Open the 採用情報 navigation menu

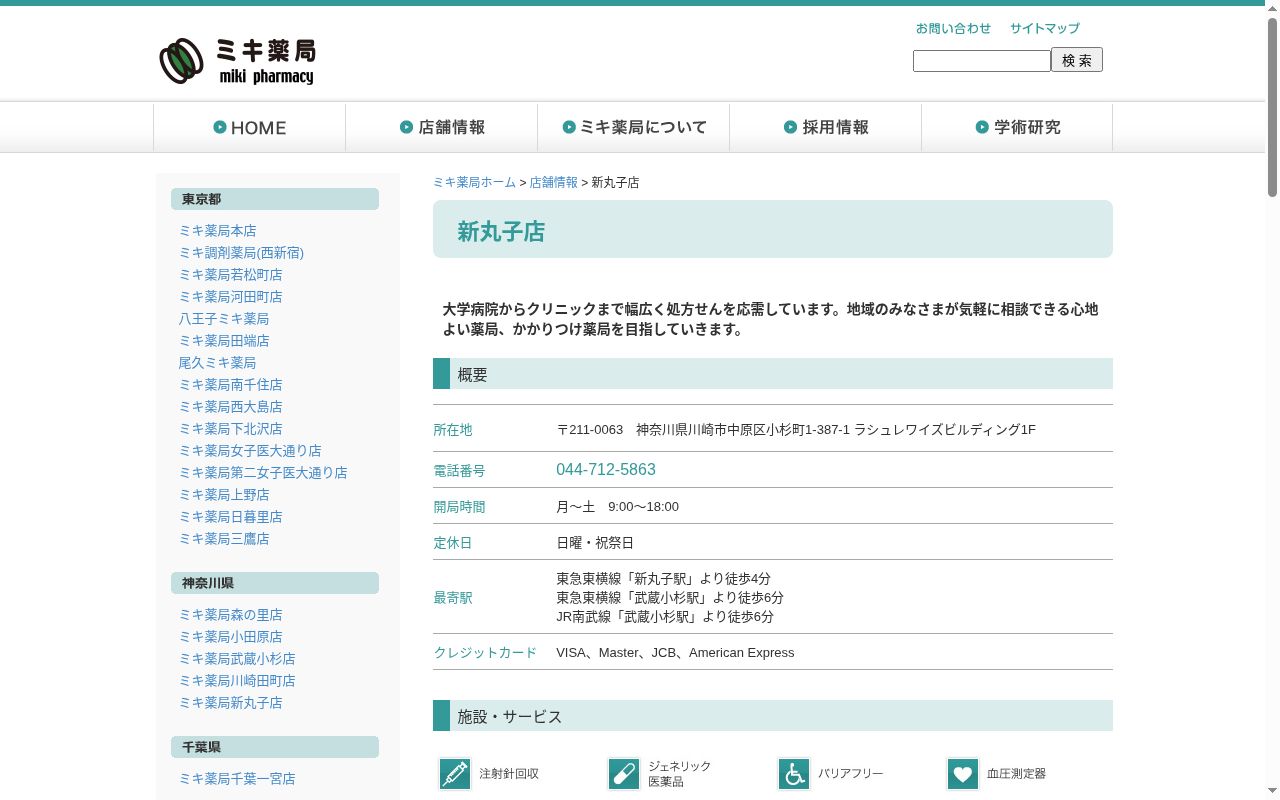tap(825, 127)
